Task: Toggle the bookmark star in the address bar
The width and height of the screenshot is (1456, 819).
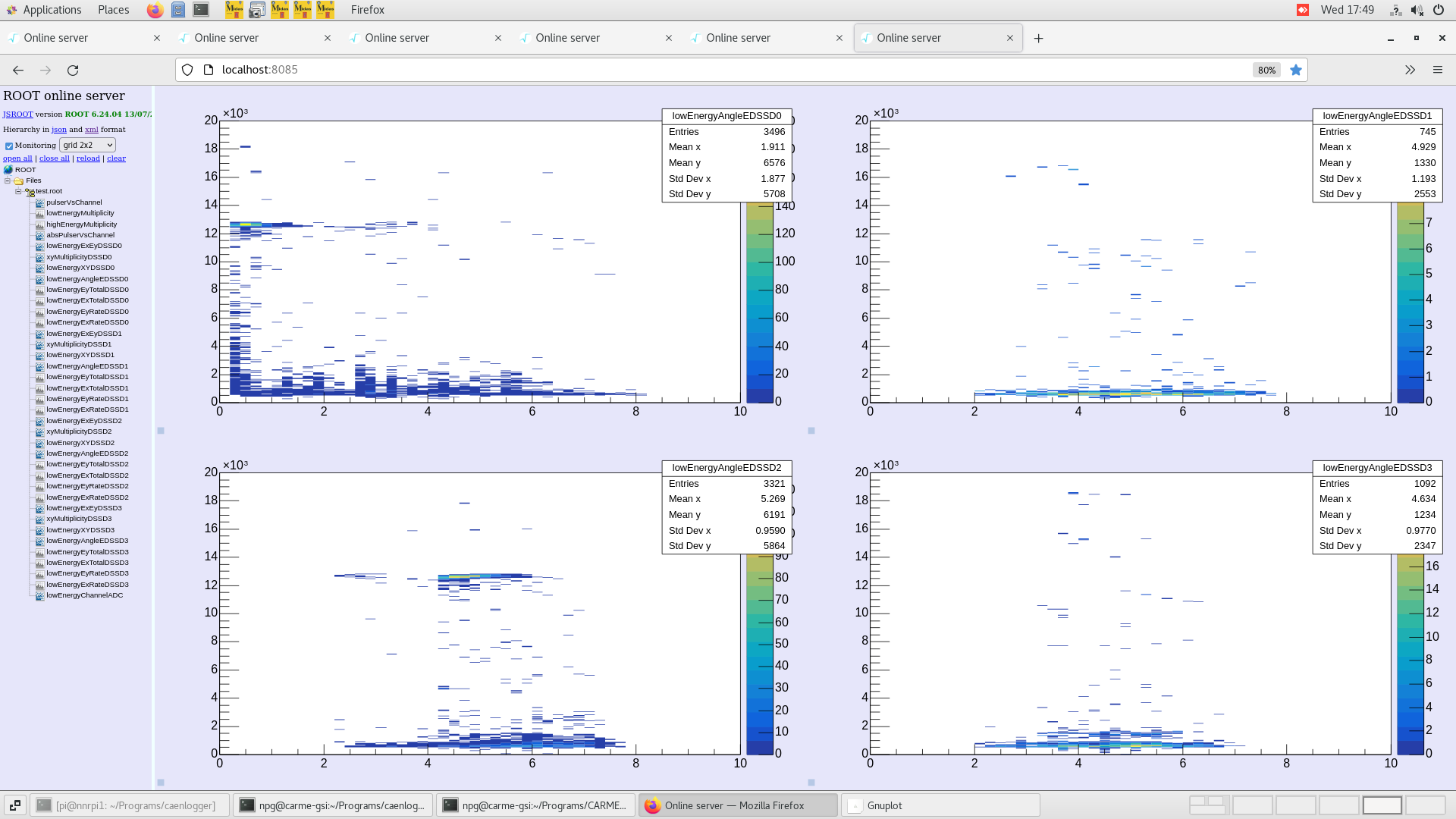Action: pos(1296,70)
